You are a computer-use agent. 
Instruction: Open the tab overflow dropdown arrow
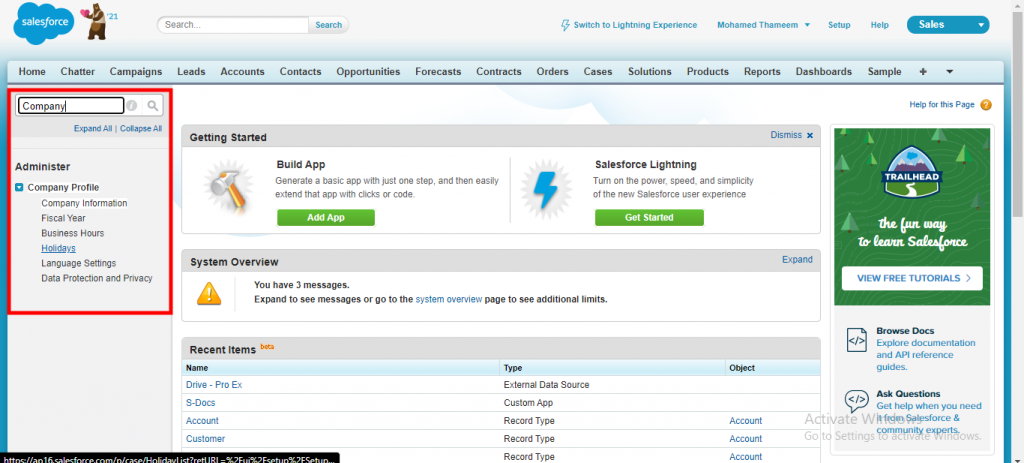click(x=950, y=72)
